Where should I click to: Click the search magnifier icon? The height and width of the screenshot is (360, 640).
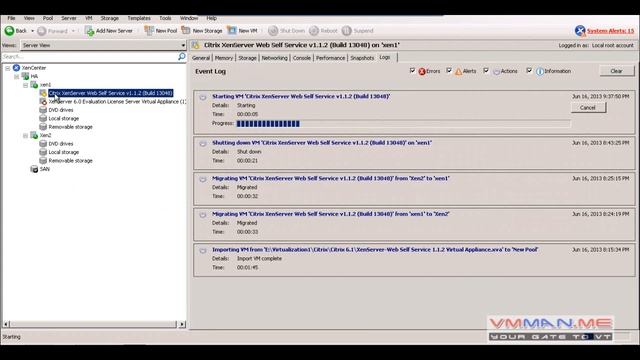tap(182, 56)
